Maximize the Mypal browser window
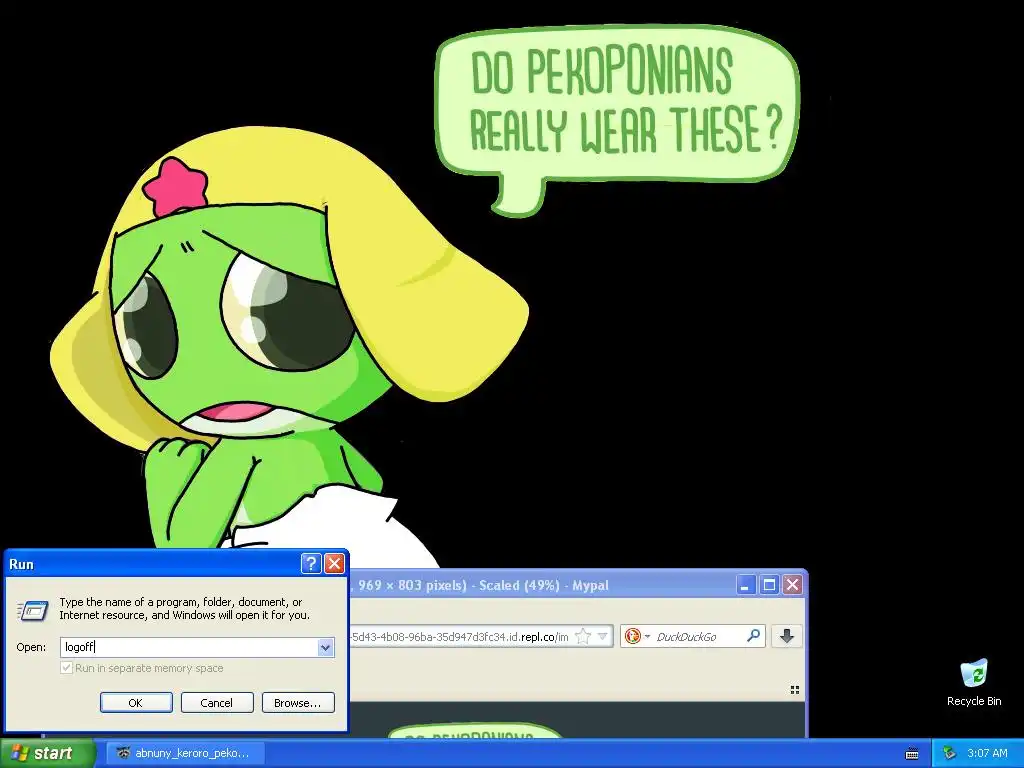The height and width of the screenshot is (768, 1024). point(769,584)
